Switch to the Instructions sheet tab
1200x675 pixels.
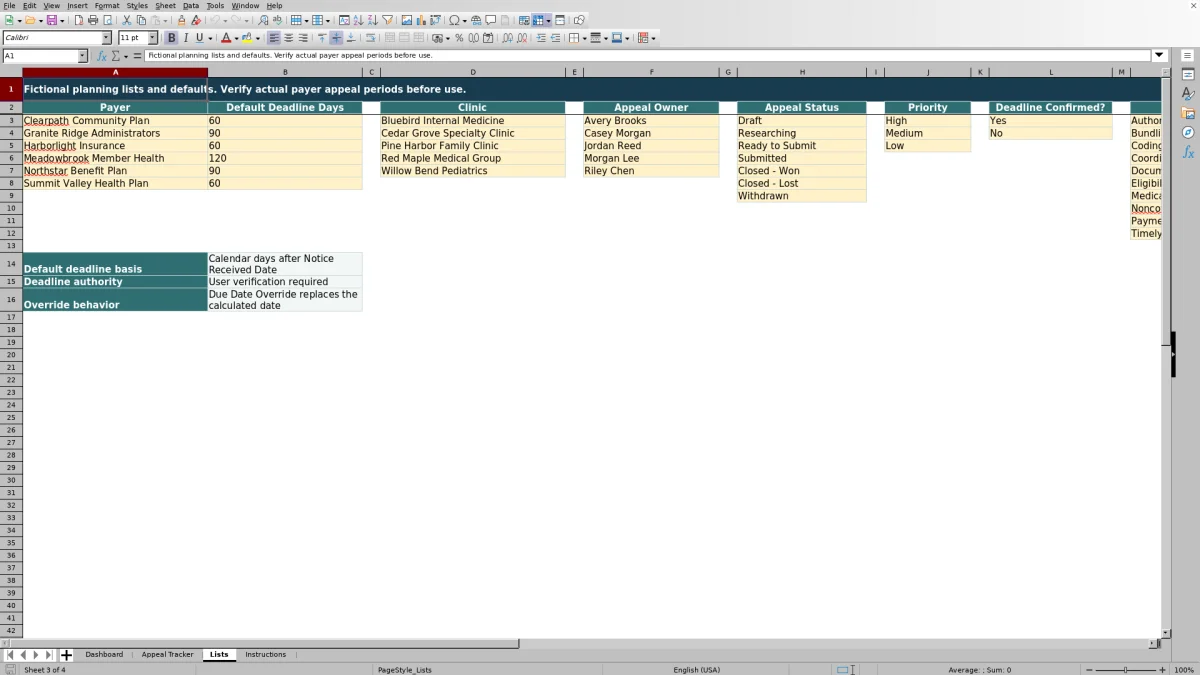tap(265, 655)
